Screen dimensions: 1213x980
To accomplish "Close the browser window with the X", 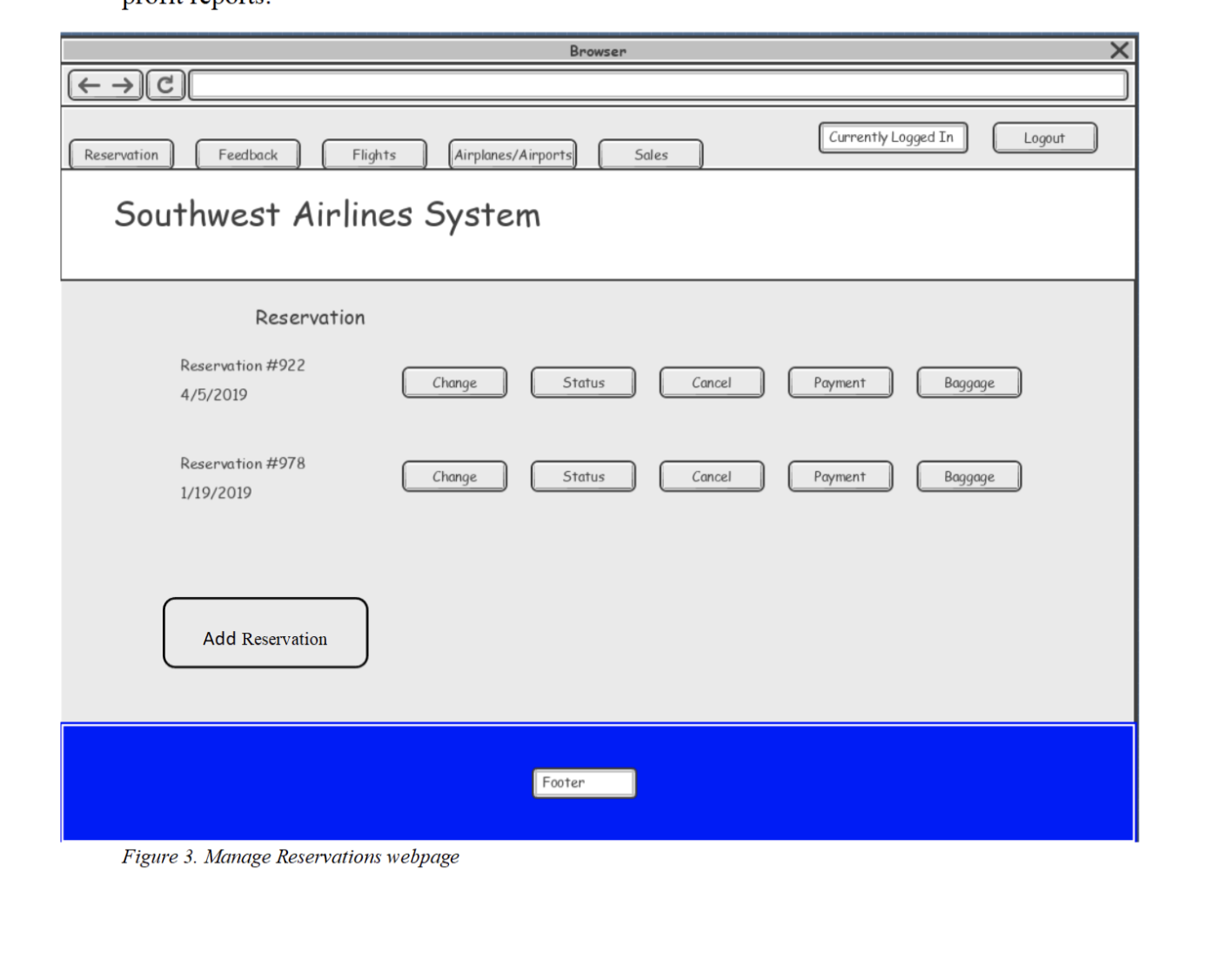I will point(1119,50).
